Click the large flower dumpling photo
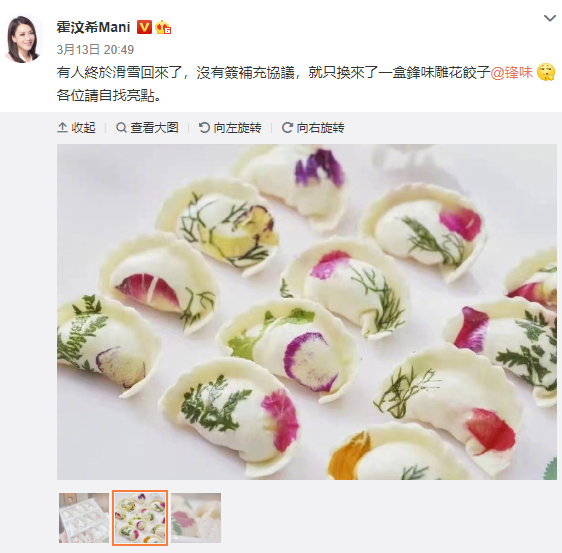 coord(307,312)
